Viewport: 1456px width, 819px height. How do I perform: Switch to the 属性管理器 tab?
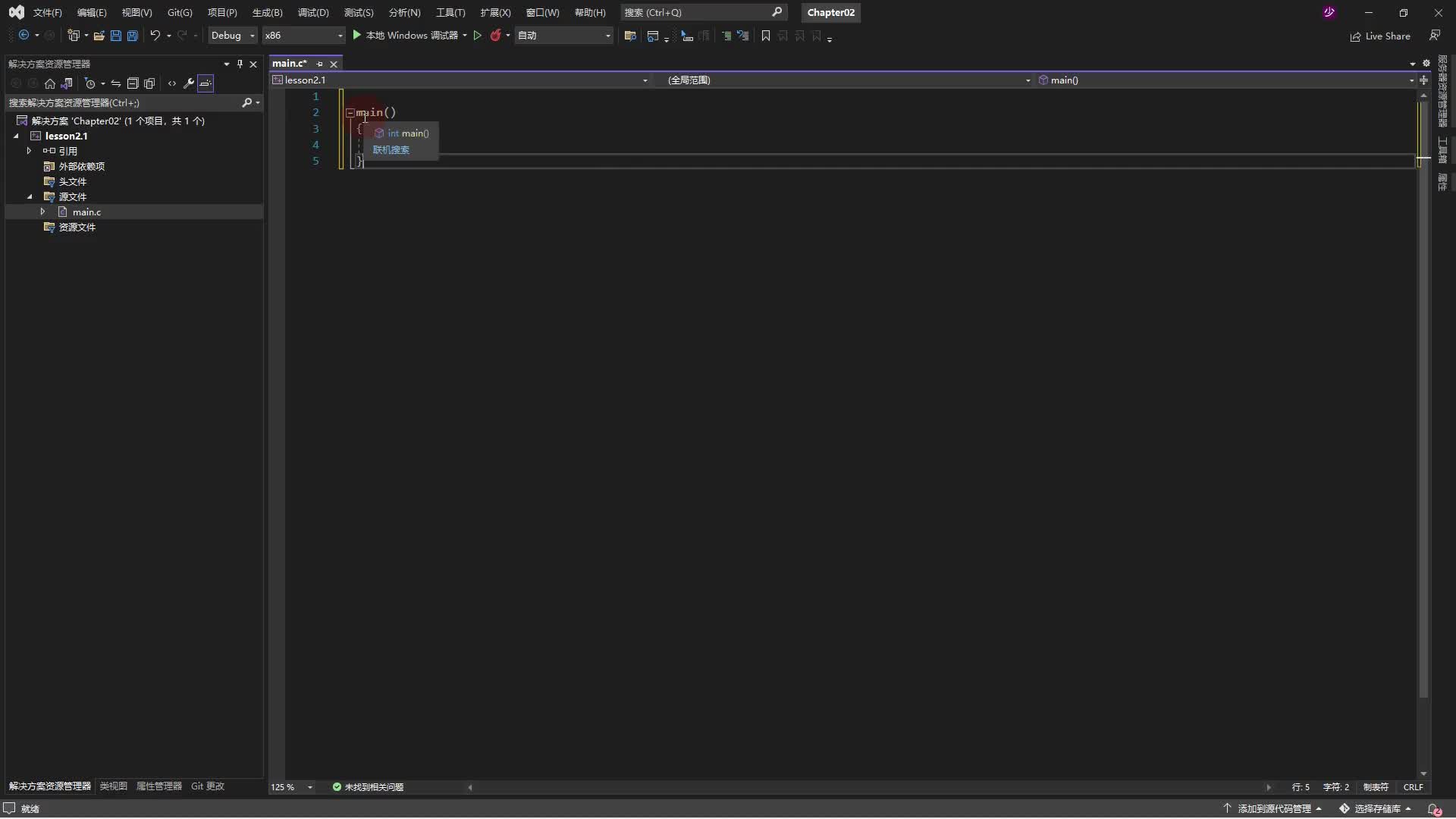(159, 786)
